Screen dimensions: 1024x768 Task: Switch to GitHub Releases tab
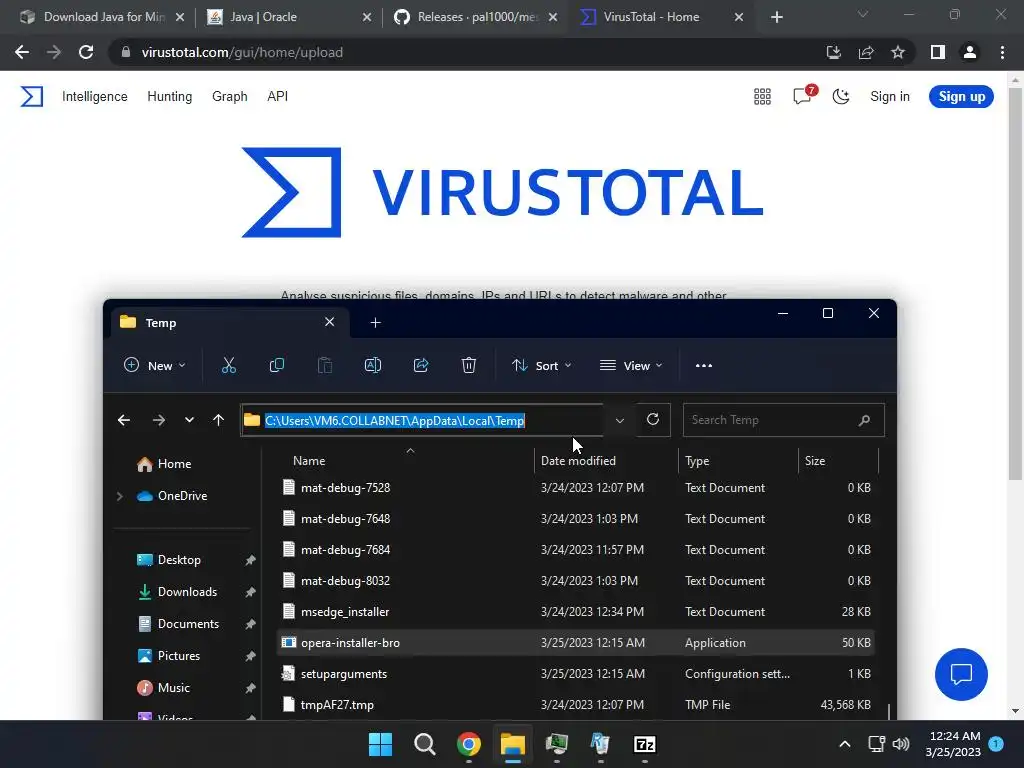click(x=475, y=17)
